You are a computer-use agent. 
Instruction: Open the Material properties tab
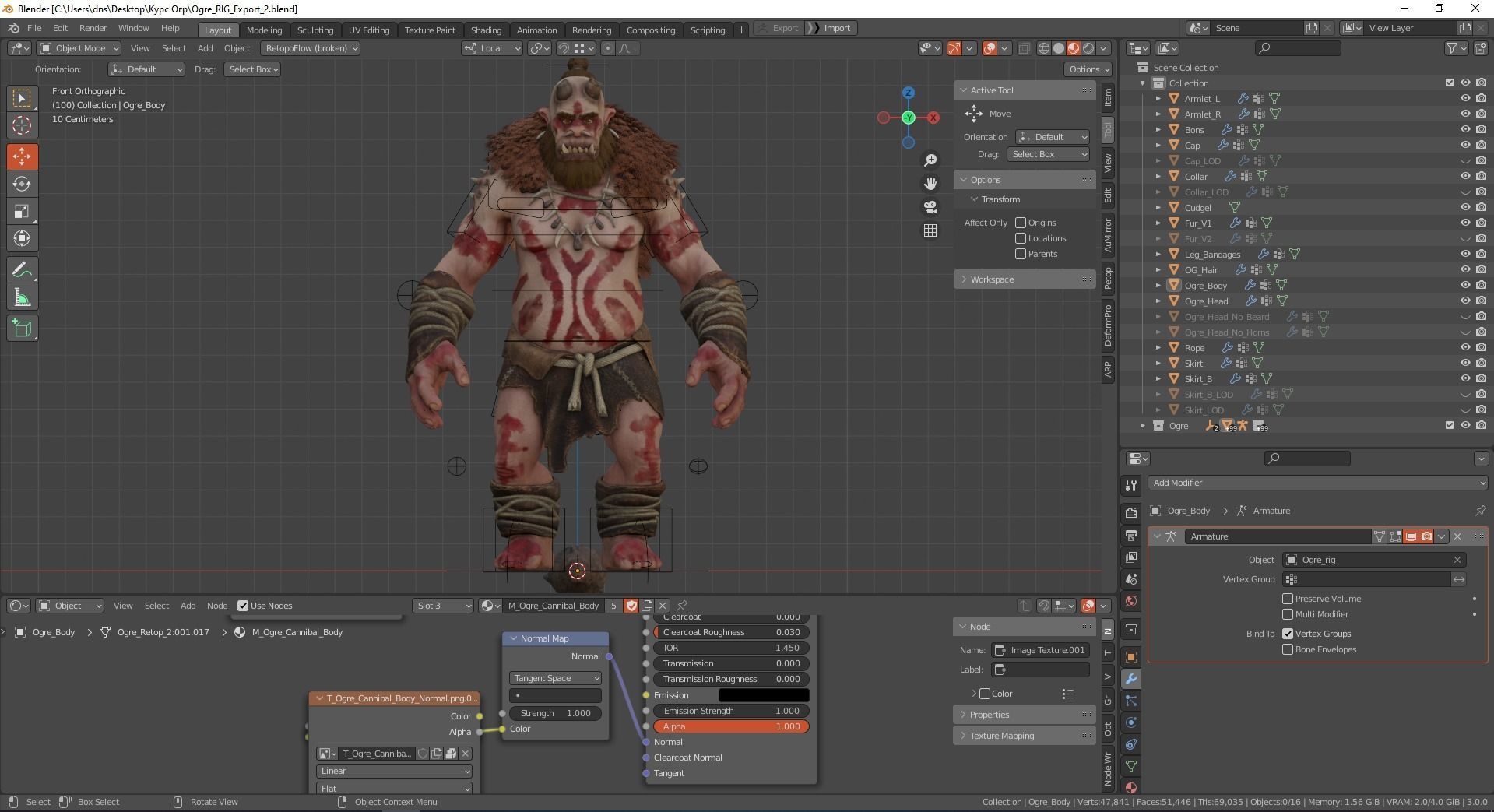pyautogui.click(x=1131, y=787)
